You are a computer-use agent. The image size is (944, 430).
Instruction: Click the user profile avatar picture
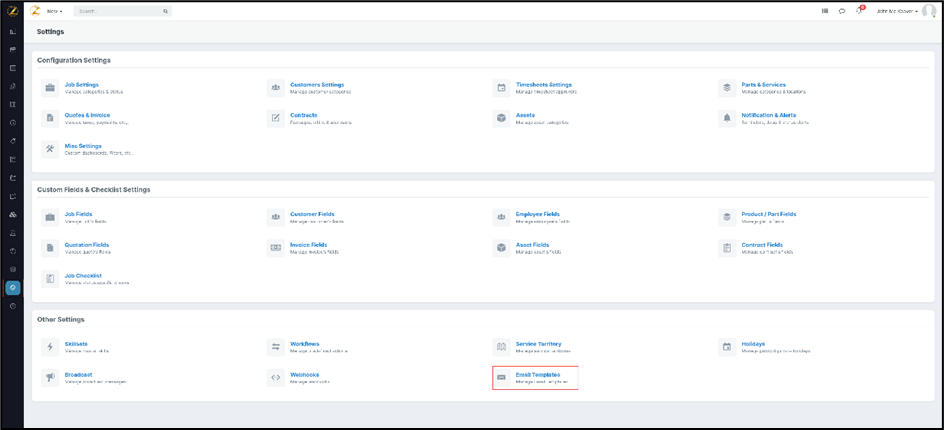[929, 11]
